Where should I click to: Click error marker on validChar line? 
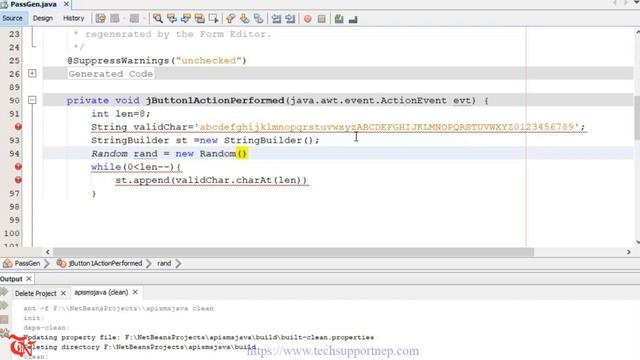18,127
